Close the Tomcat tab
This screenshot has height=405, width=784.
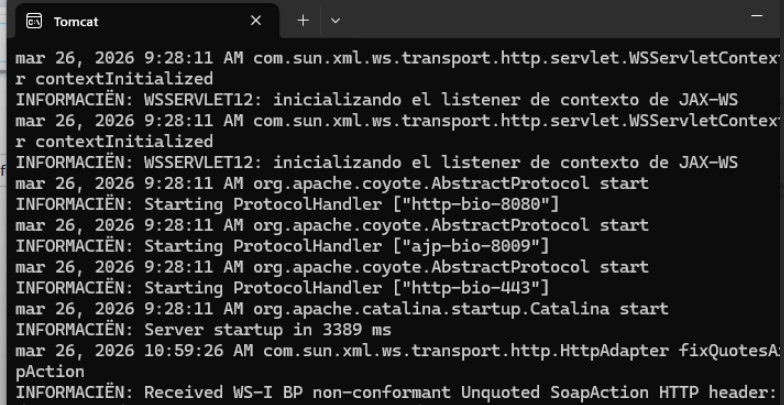click(256, 20)
